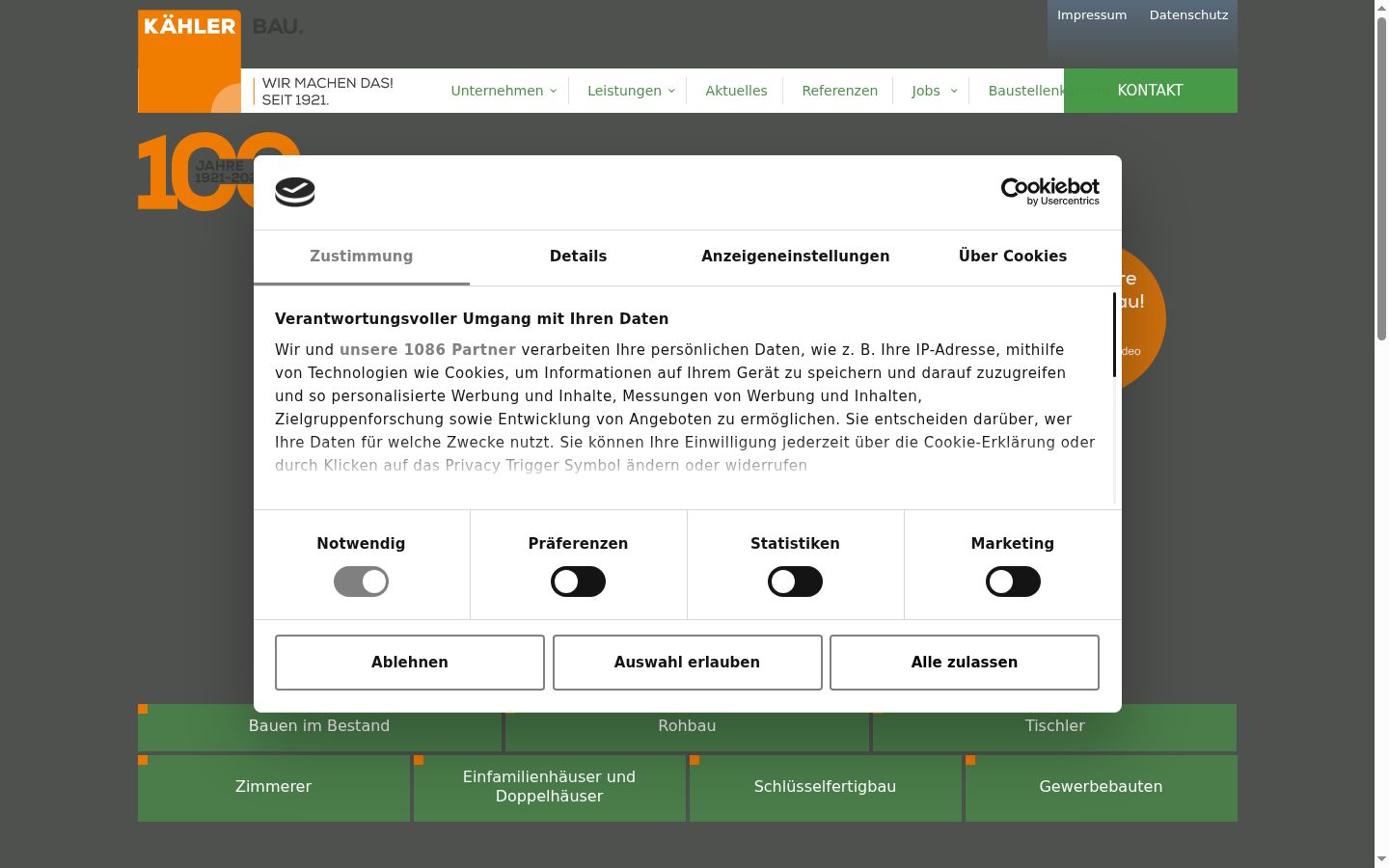Image resolution: width=1389 pixels, height=868 pixels.
Task: Click Auswahl erlauben button
Action: [687, 663]
